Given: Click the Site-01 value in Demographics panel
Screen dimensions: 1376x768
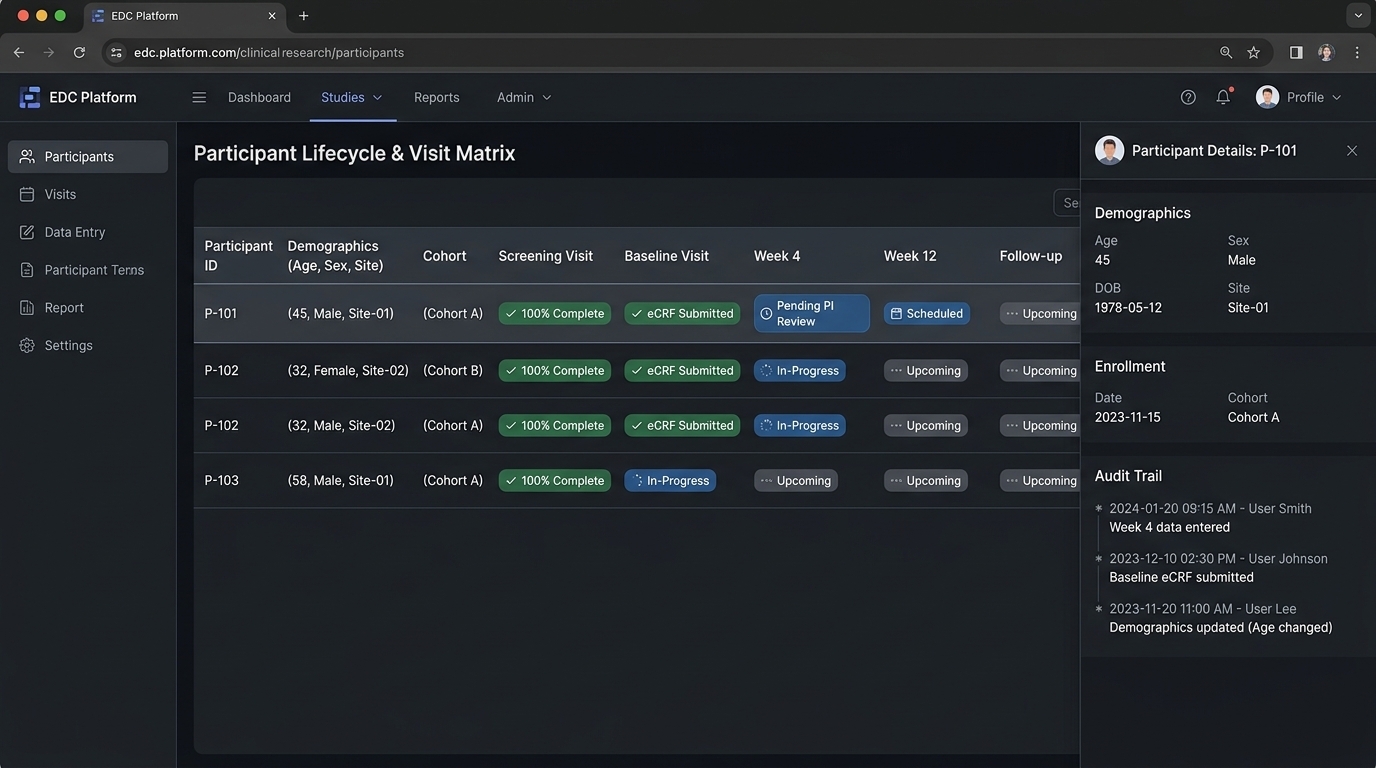Looking at the screenshot, I should (1248, 307).
